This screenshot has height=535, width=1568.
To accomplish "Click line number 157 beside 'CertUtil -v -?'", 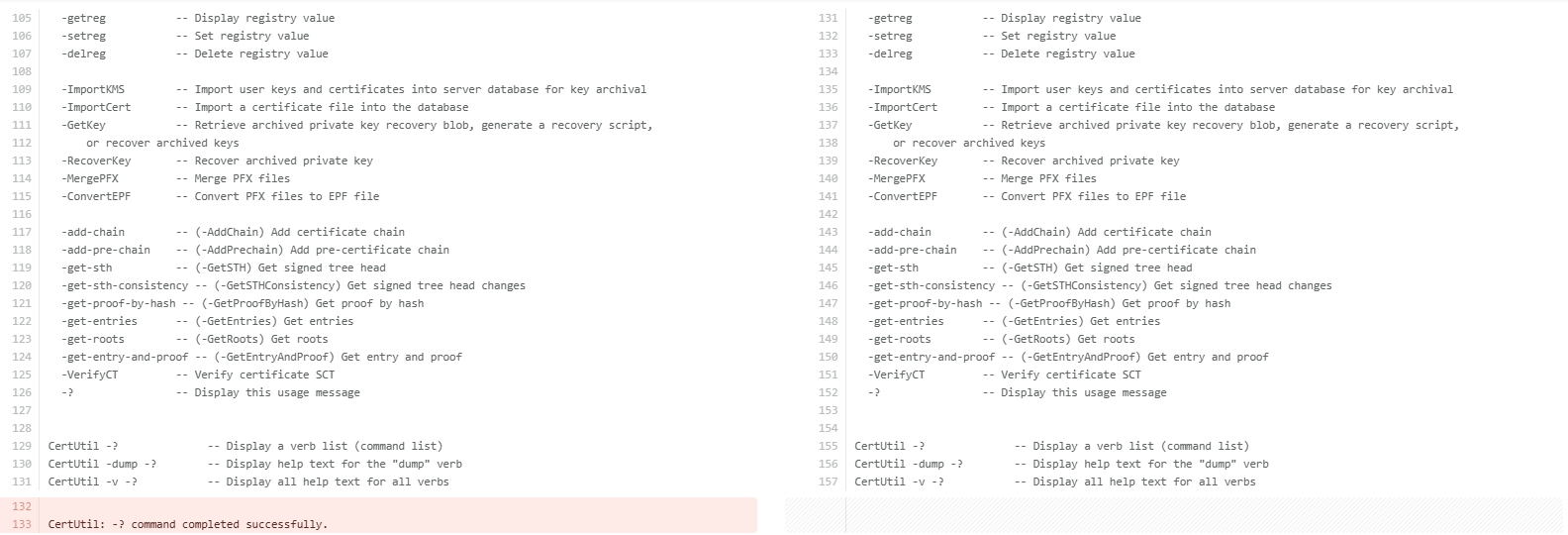I will (x=828, y=481).
